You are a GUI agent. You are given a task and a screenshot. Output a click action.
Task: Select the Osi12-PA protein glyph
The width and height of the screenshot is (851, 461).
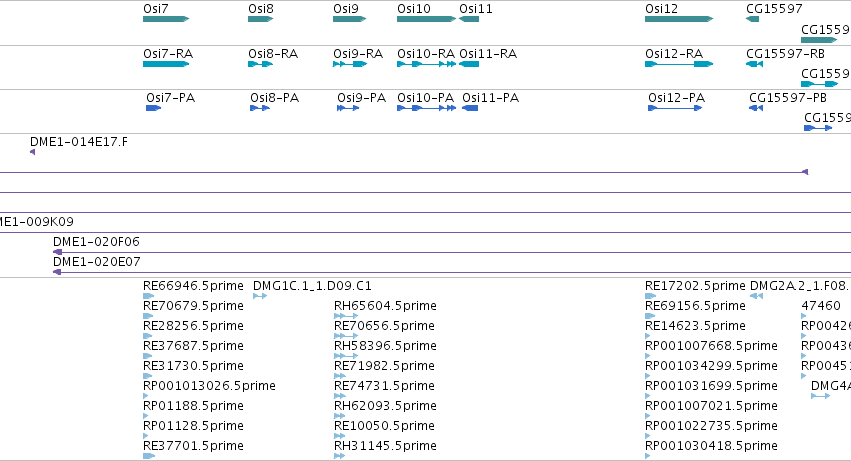click(675, 108)
